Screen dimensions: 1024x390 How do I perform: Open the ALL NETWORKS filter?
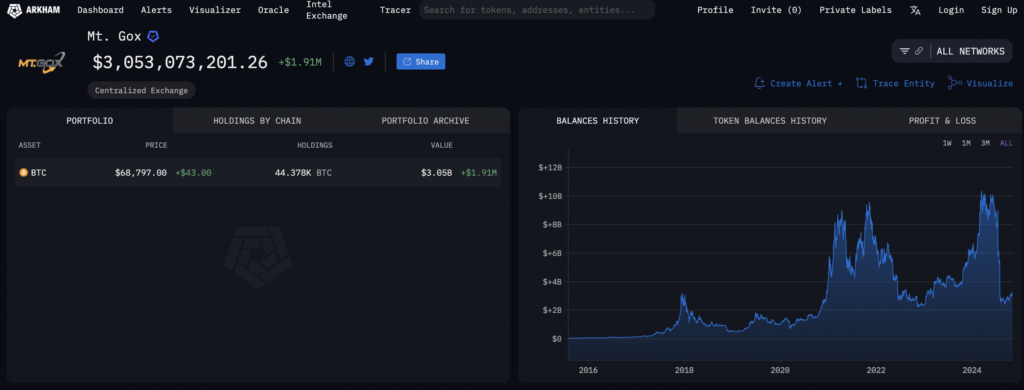point(970,51)
